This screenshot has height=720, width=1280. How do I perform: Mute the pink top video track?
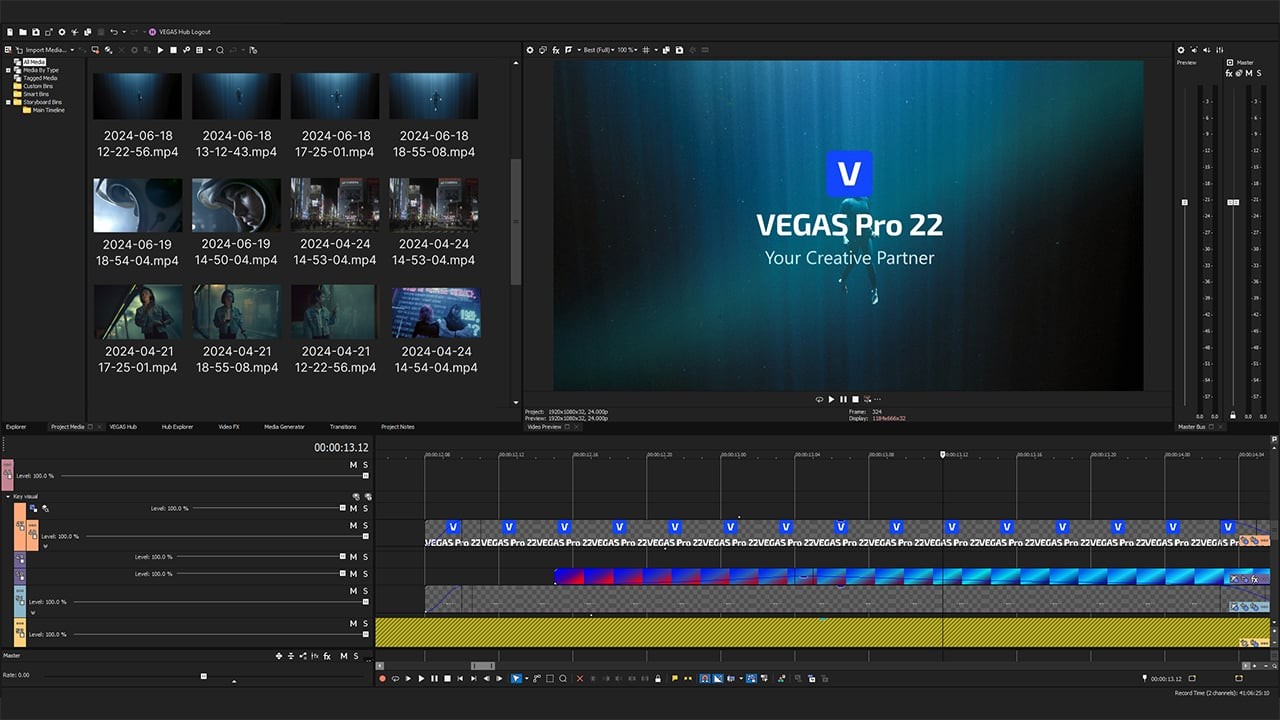click(353, 465)
